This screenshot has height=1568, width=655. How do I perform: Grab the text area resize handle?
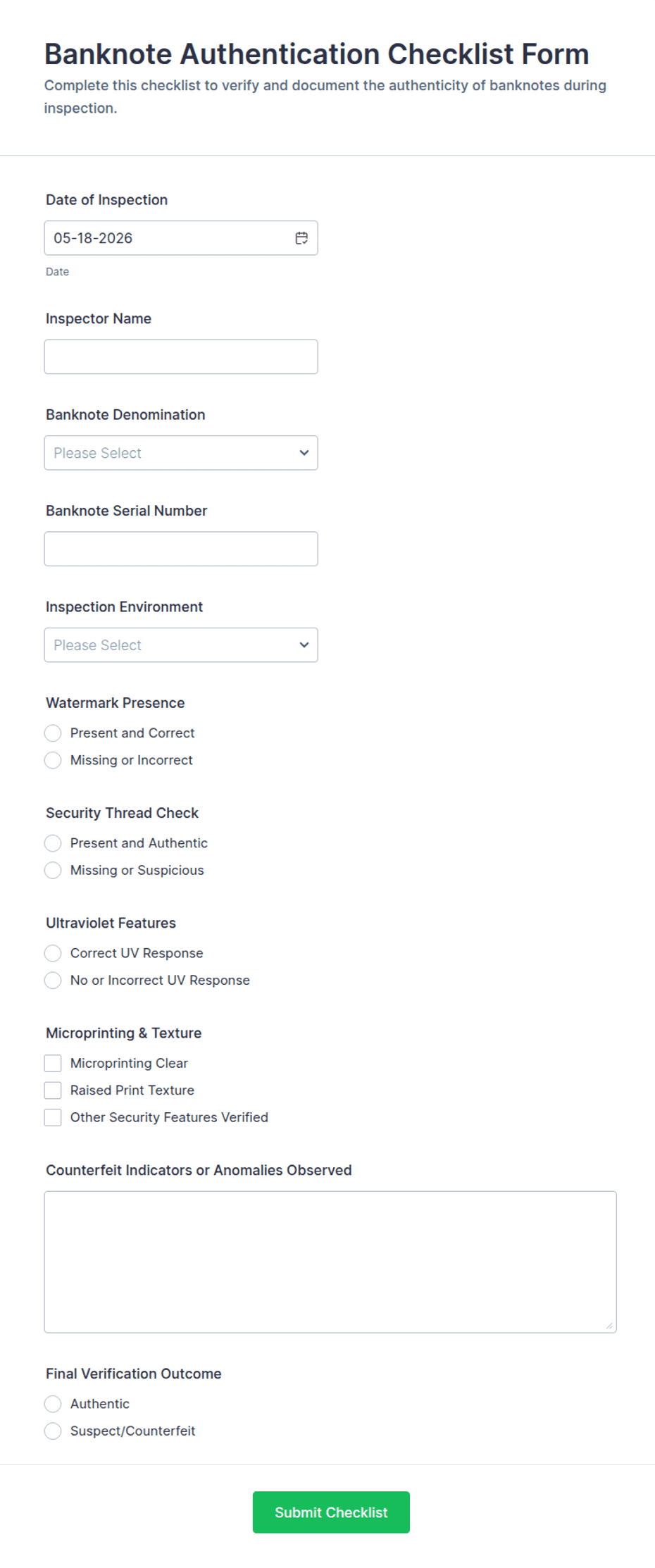(609, 1326)
